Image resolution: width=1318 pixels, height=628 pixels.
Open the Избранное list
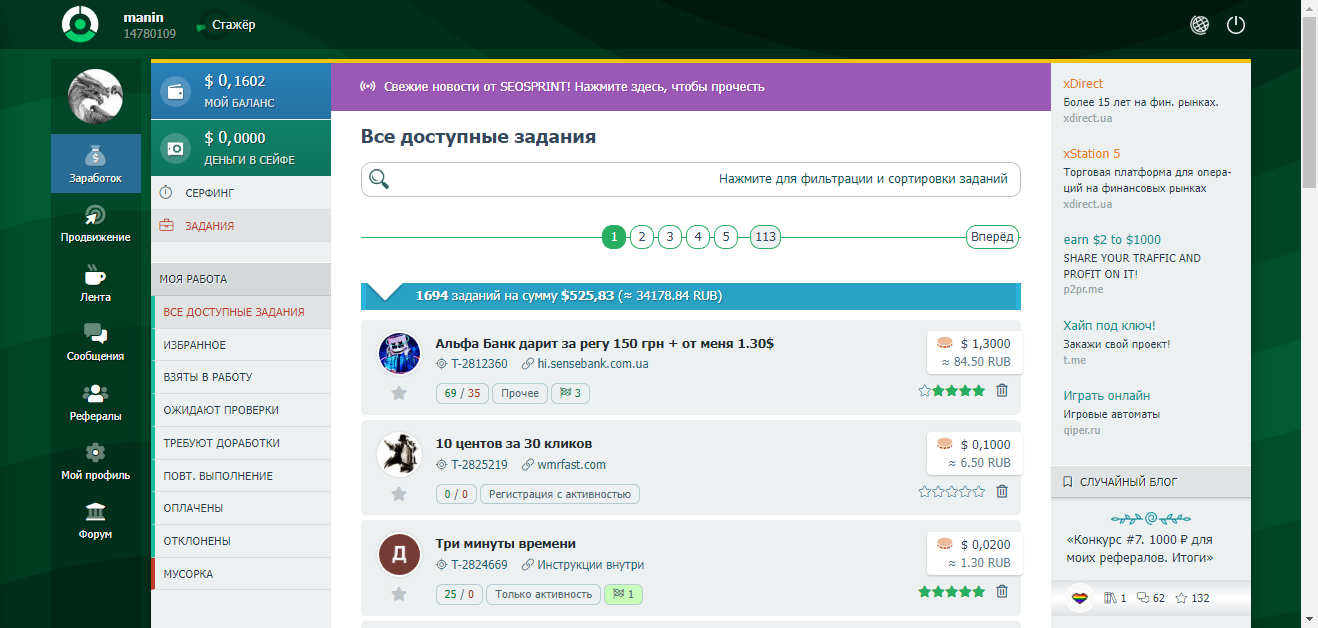click(241, 345)
